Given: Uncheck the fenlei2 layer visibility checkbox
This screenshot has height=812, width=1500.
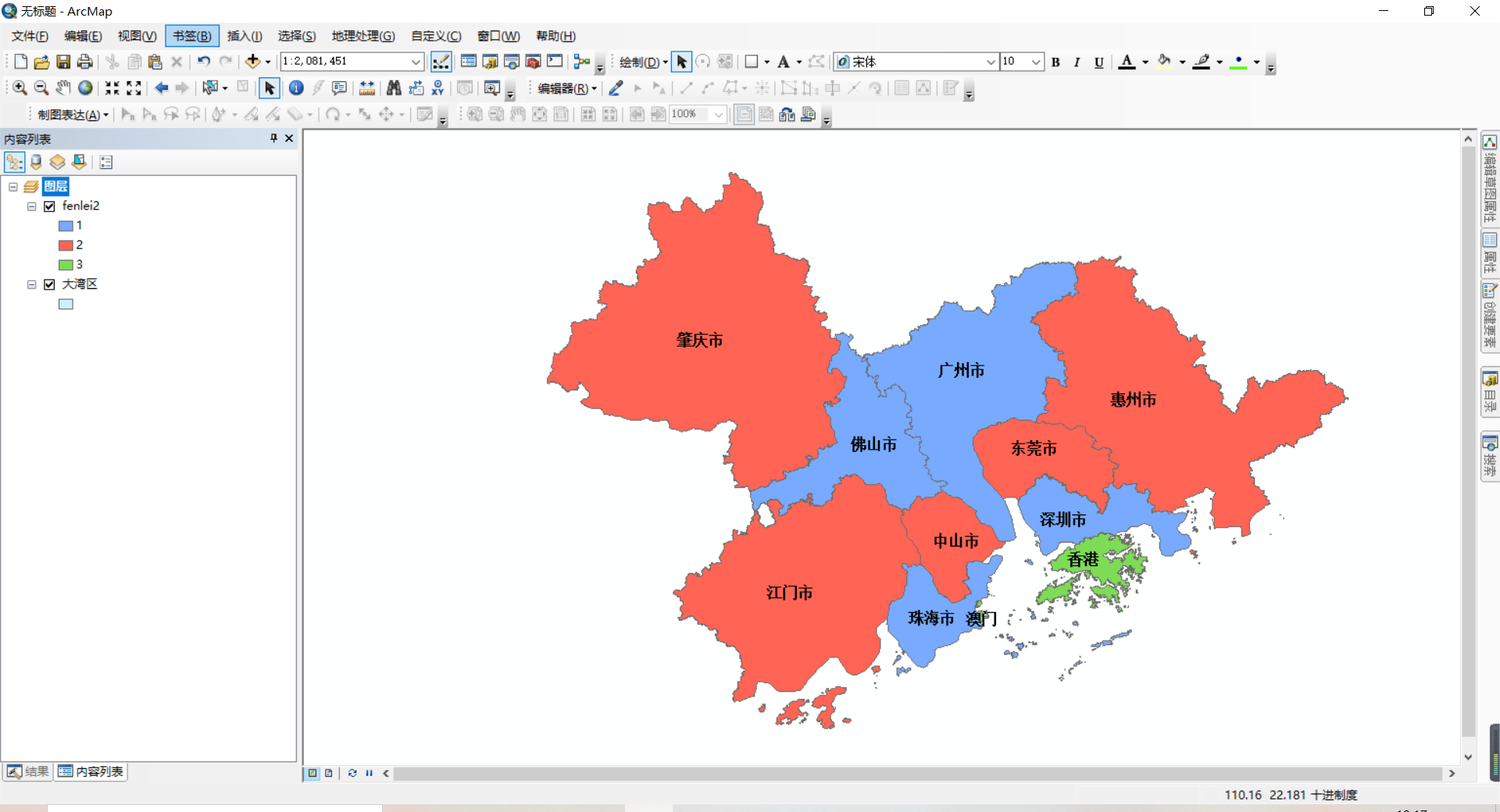Looking at the screenshot, I should point(49,206).
